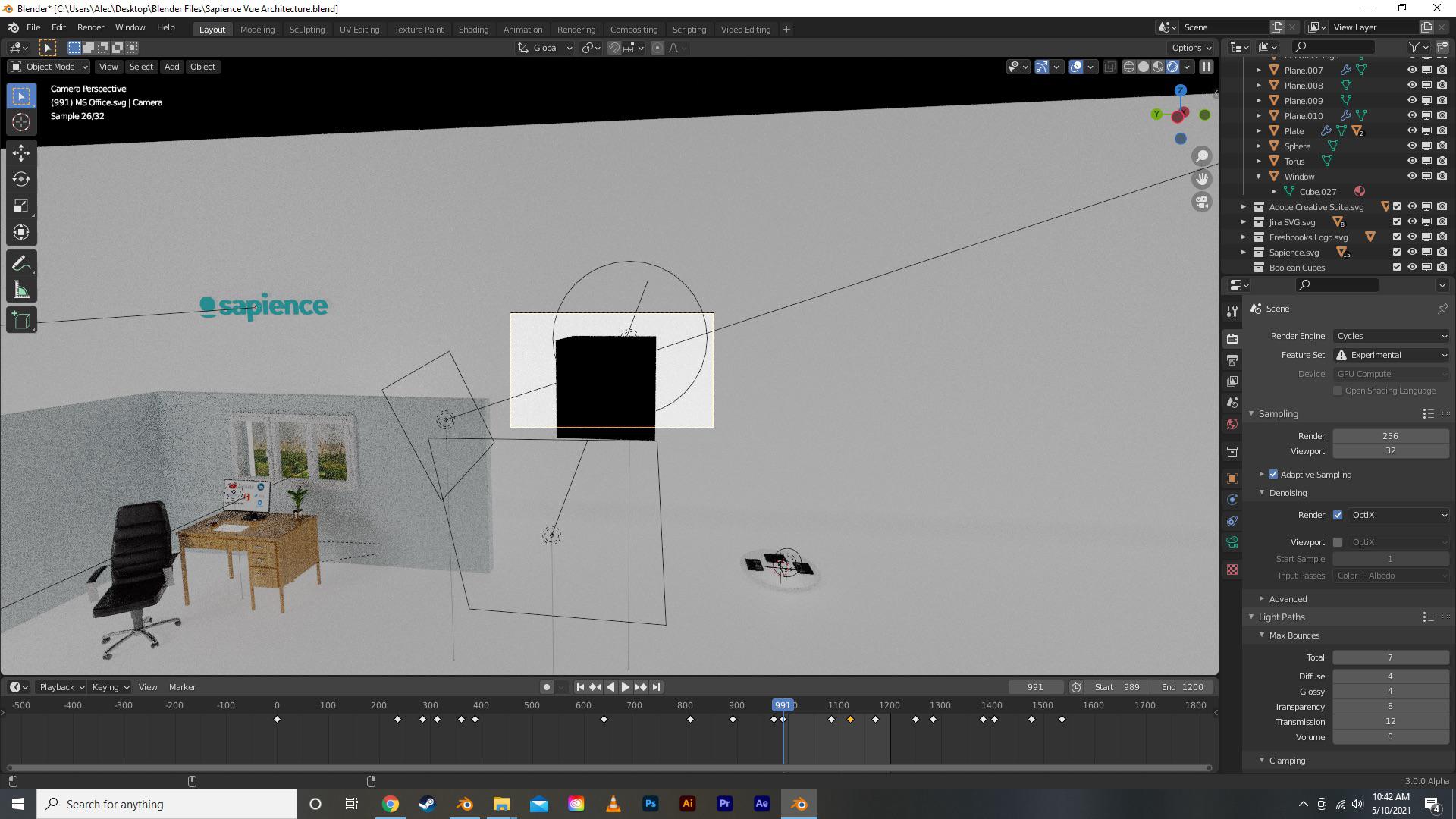1456x819 pixels.
Task: Click the Render samples 256 field
Action: (x=1390, y=436)
